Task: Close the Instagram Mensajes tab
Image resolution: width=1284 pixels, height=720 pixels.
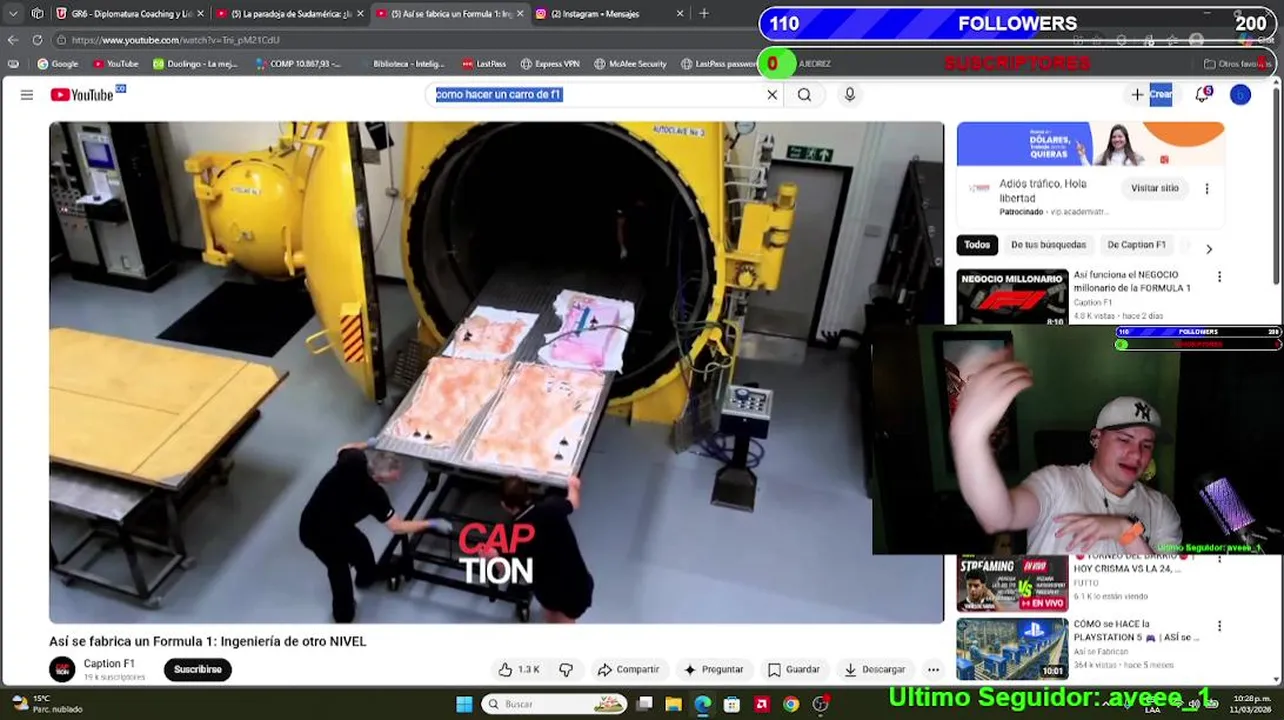Action: (680, 14)
